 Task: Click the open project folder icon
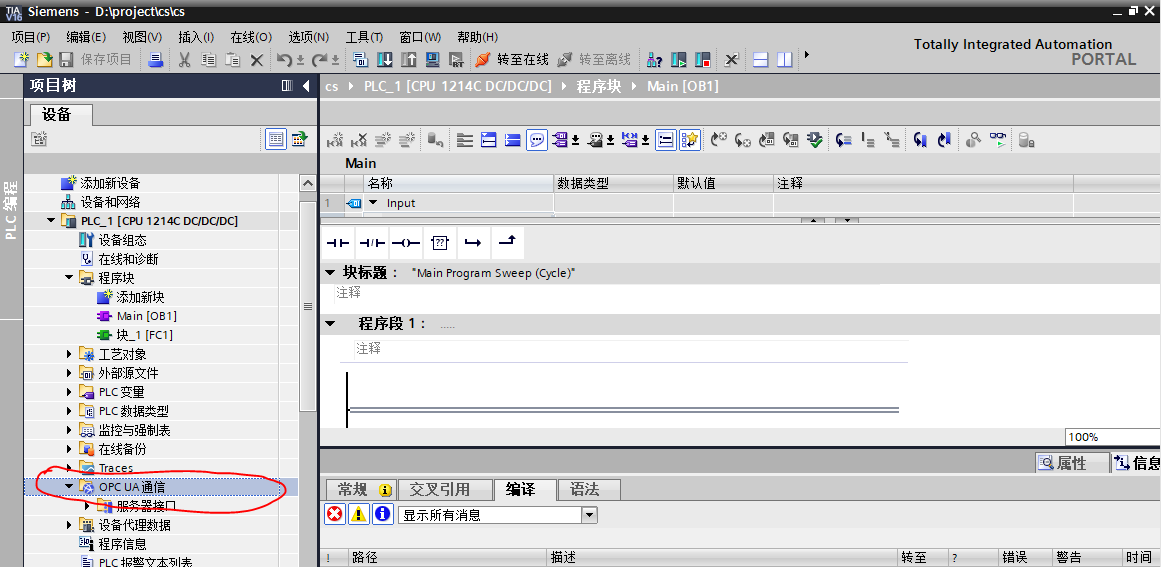click(x=44, y=60)
